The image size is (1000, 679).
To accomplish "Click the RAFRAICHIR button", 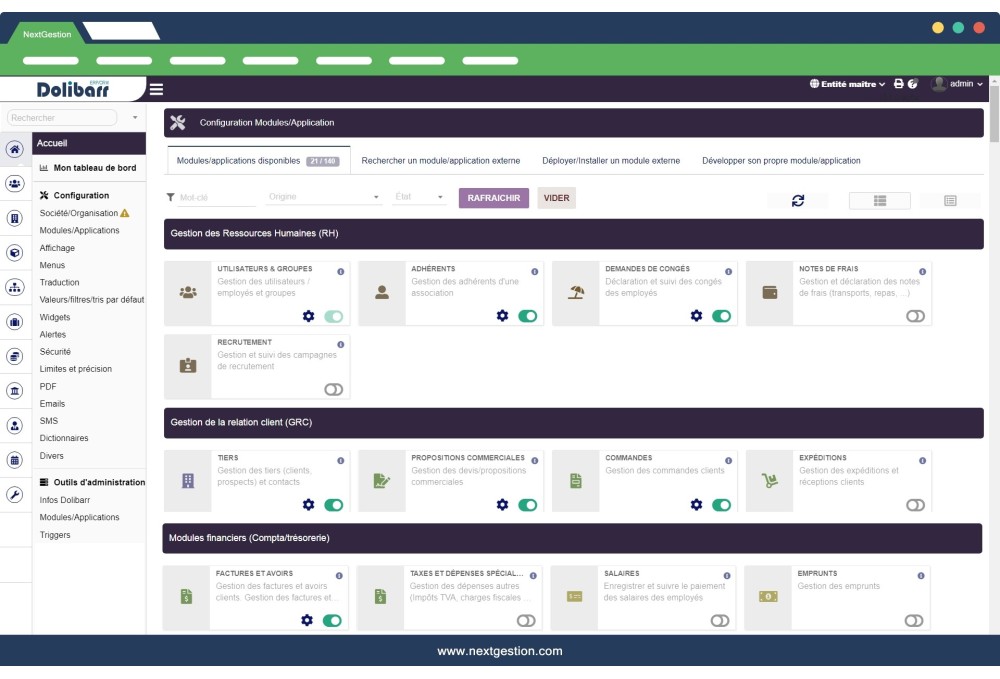I will [x=492, y=197].
